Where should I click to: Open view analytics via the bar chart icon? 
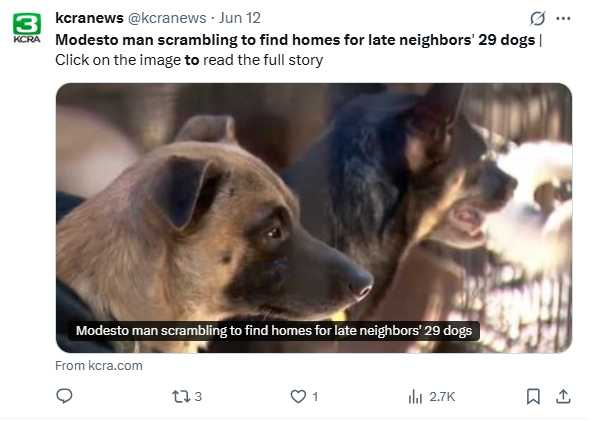[x=415, y=397]
